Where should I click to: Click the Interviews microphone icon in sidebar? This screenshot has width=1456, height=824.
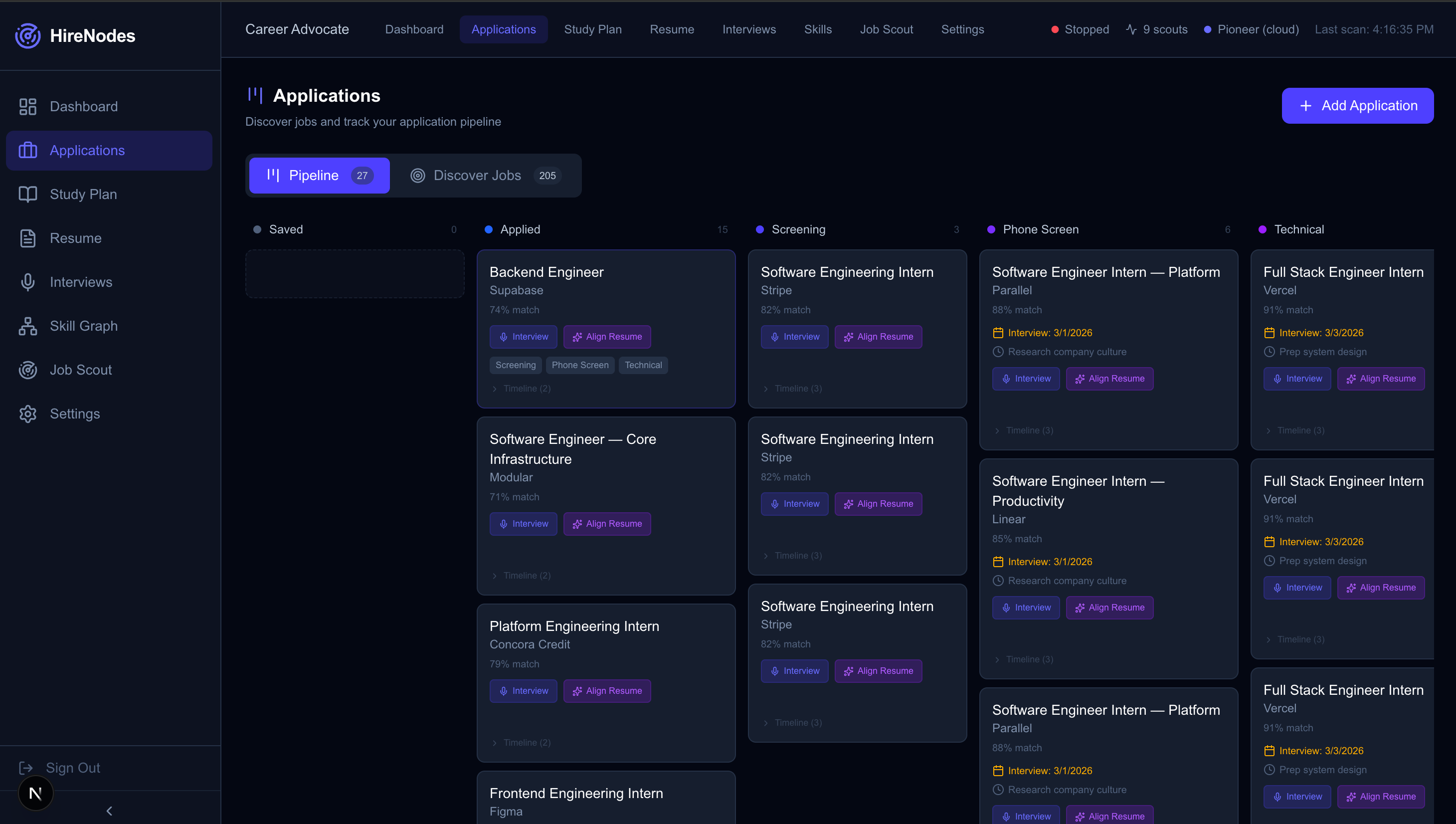click(x=28, y=282)
